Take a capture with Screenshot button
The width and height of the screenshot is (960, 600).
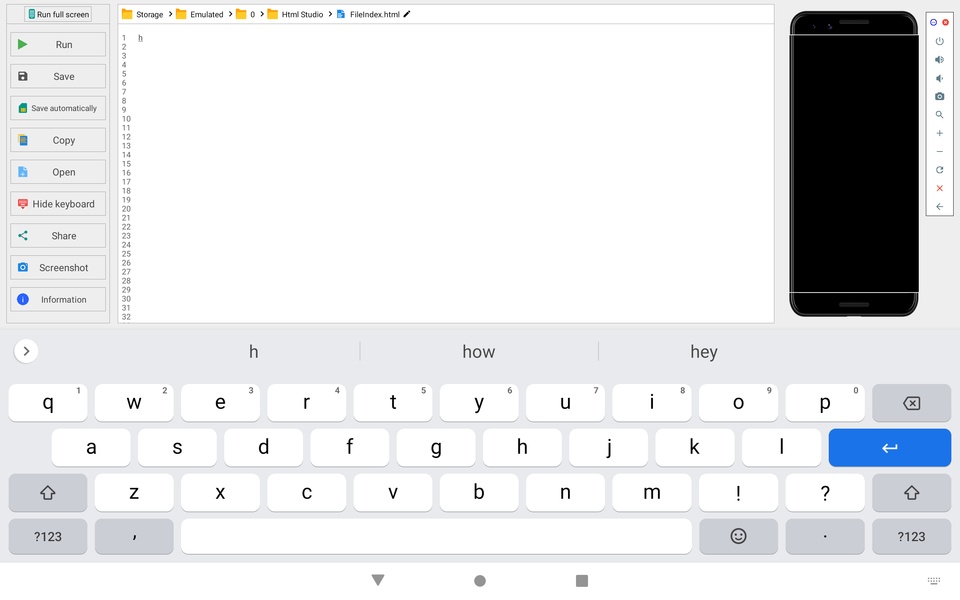pos(58,268)
